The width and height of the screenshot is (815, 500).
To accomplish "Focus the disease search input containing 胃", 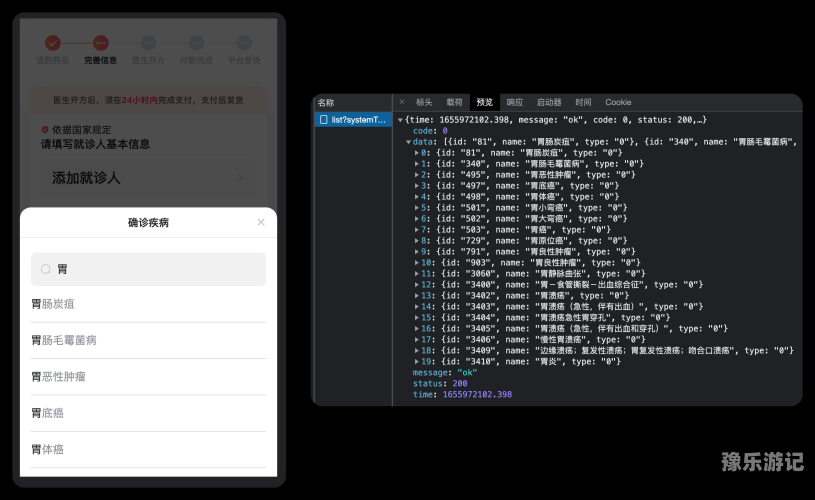I will tap(148, 269).
